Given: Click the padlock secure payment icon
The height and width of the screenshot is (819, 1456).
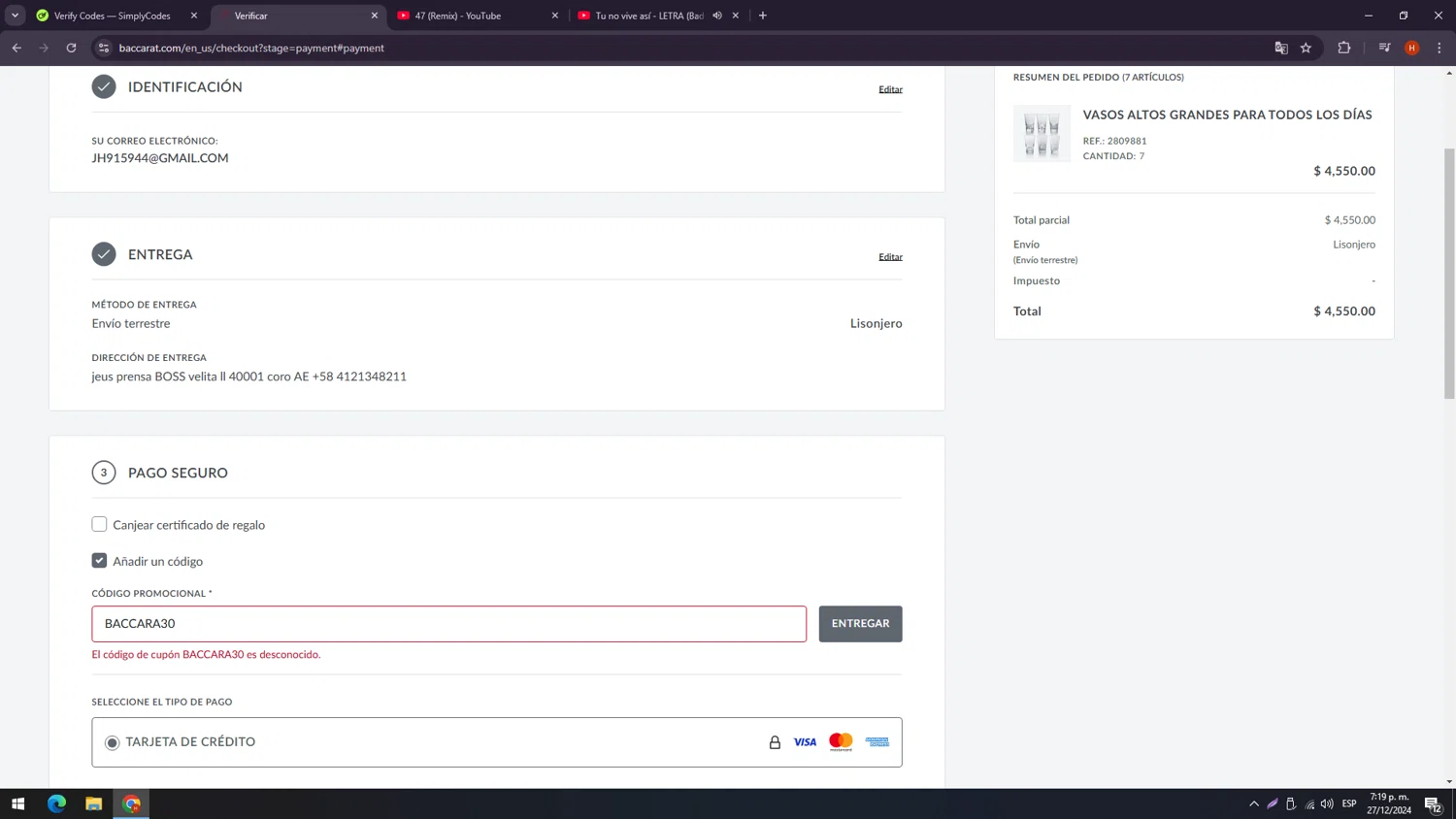Looking at the screenshot, I should 775,742.
